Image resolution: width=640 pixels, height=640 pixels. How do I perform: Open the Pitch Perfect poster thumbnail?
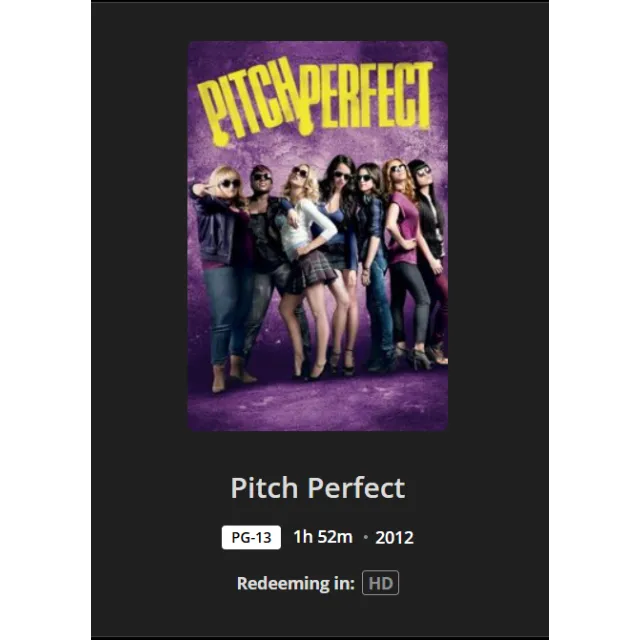coord(318,236)
